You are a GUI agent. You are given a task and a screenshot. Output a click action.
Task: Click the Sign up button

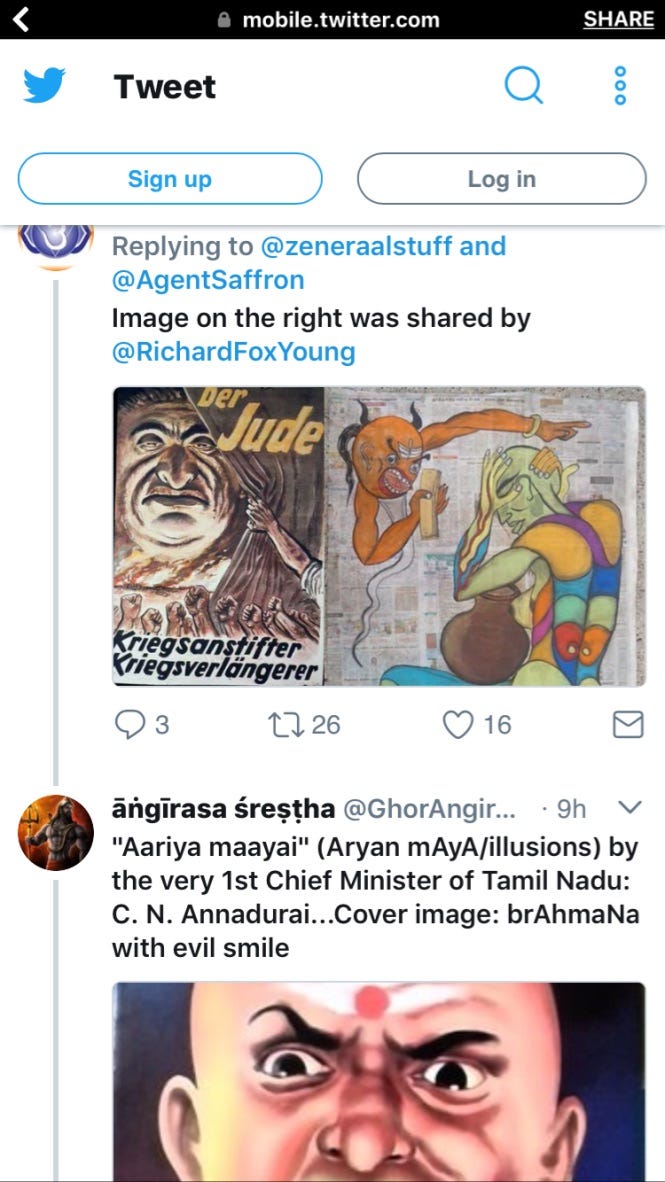[x=170, y=179]
